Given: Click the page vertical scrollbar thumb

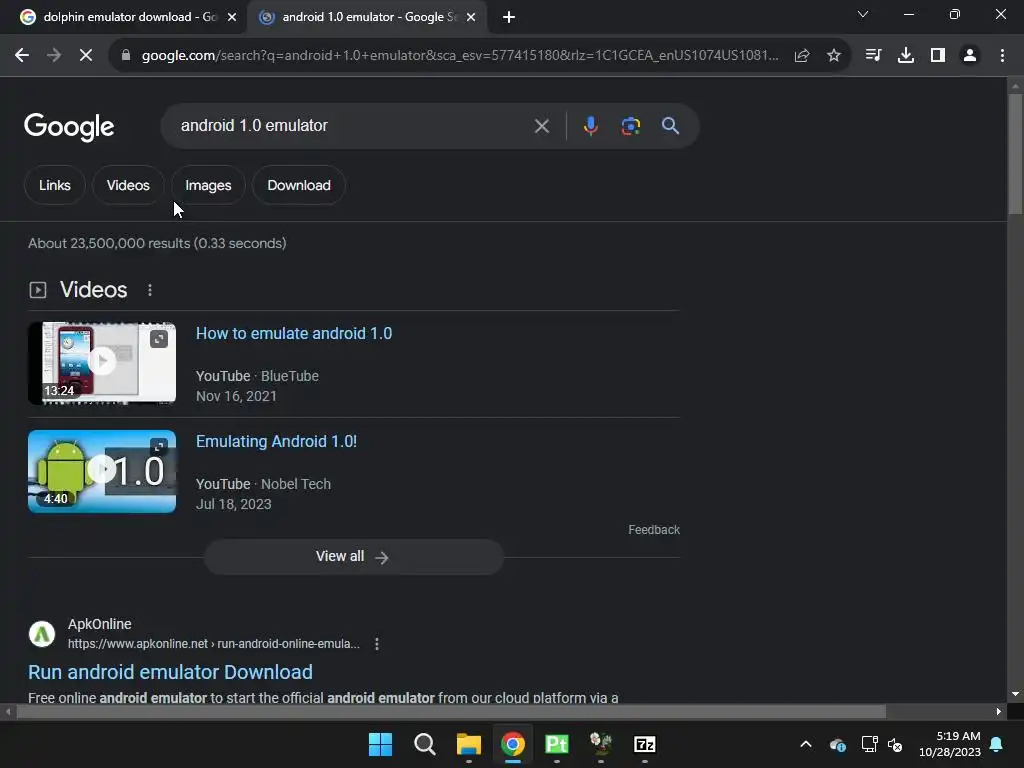Looking at the screenshot, I should (x=1015, y=153).
